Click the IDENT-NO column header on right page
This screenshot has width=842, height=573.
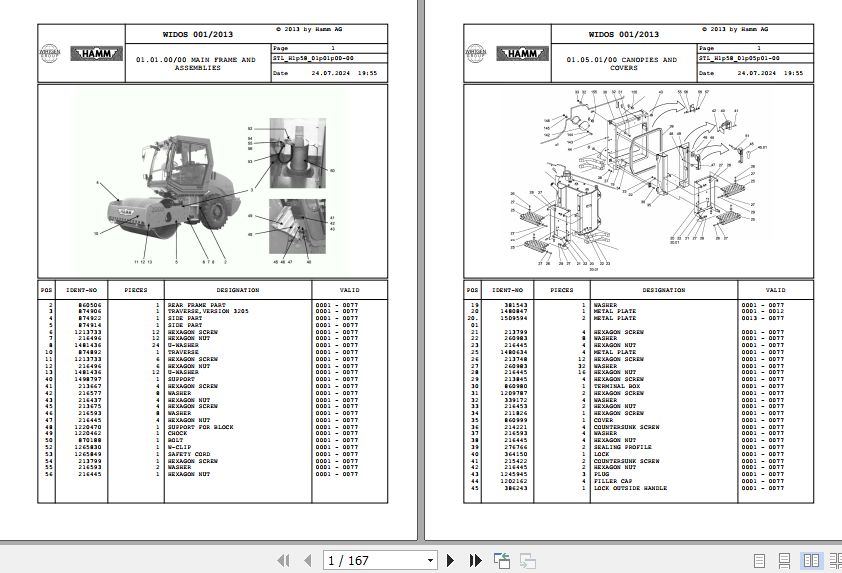click(507, 290)
